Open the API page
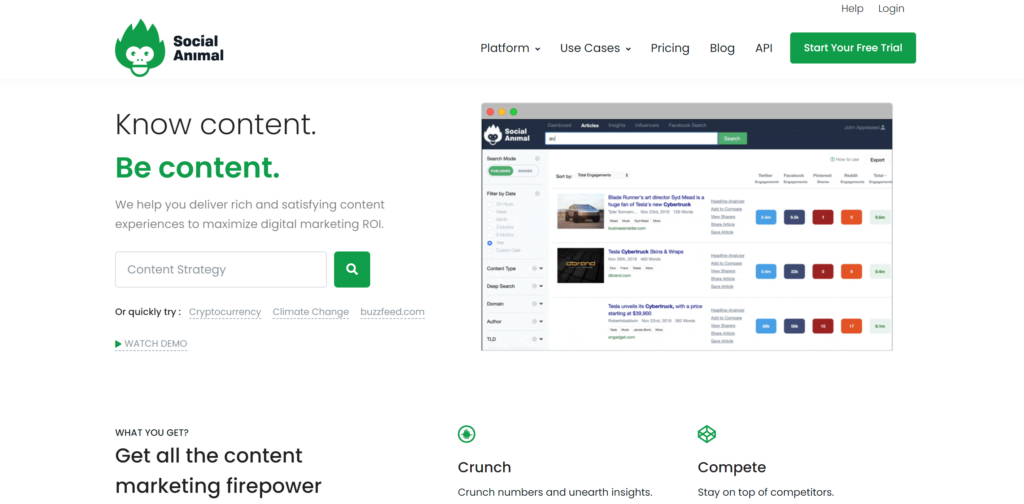 point(764,48)
